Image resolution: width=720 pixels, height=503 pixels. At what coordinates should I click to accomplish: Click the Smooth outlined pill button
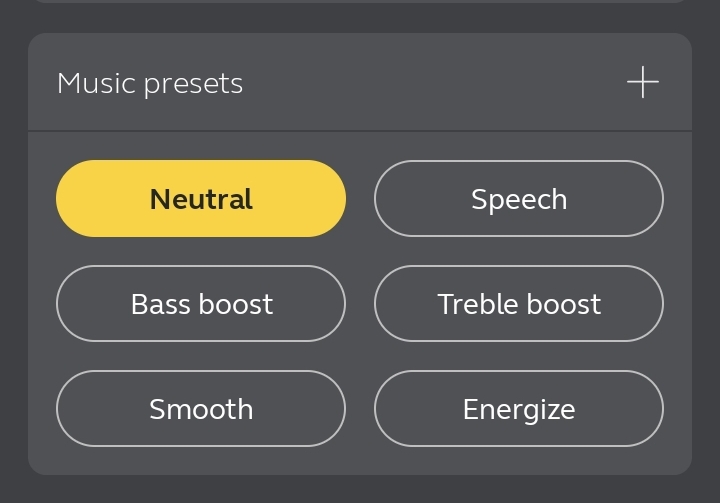[201, 408]
